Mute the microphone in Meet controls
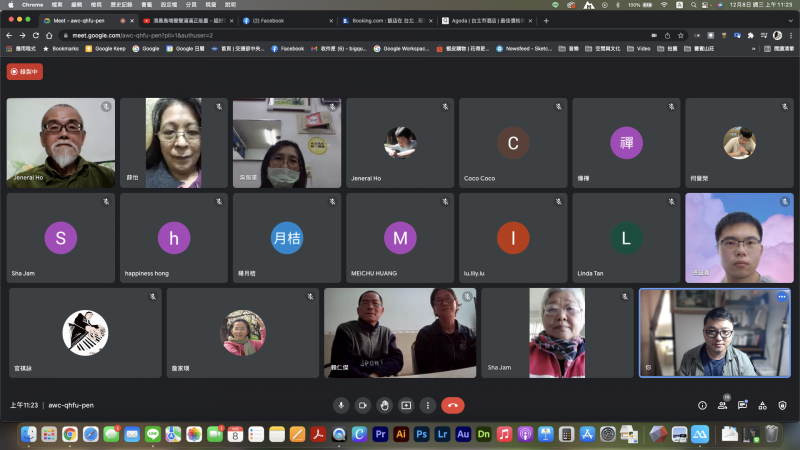Image resolution: width=800 pixels, height=450 pixels. tap(340, 405)
